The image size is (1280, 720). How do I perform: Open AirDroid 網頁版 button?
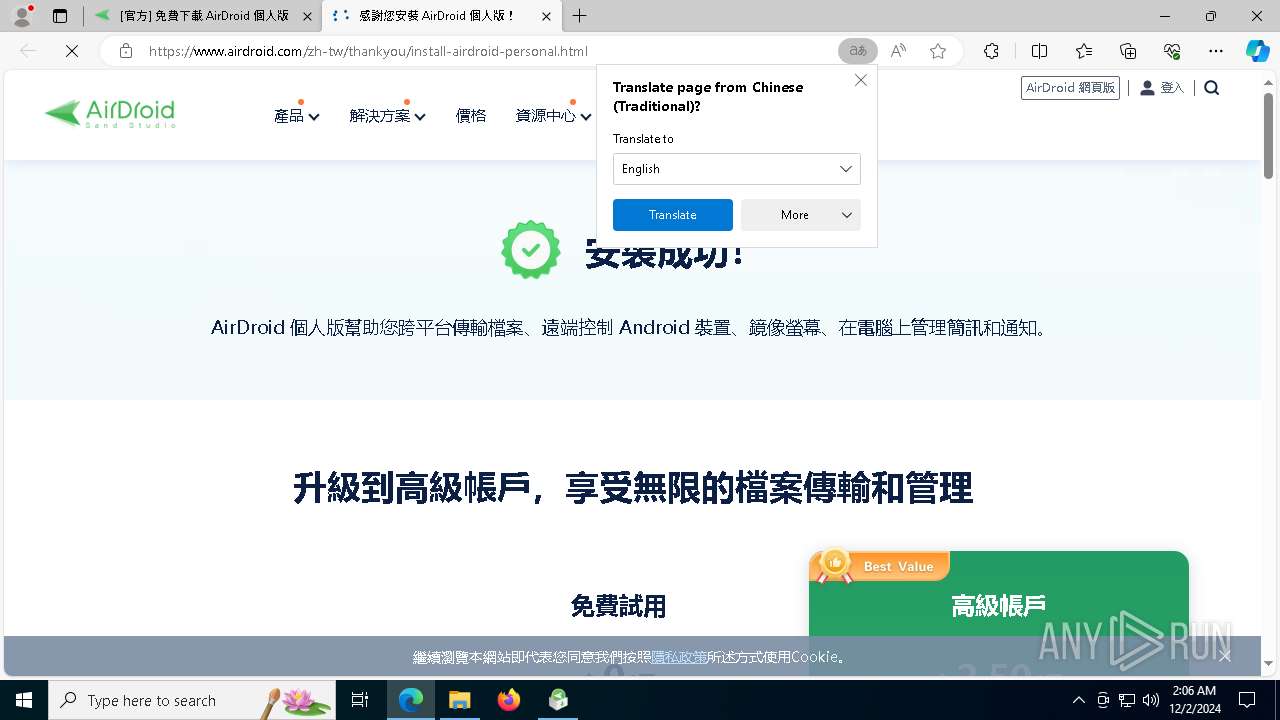tap(1070, 88)
